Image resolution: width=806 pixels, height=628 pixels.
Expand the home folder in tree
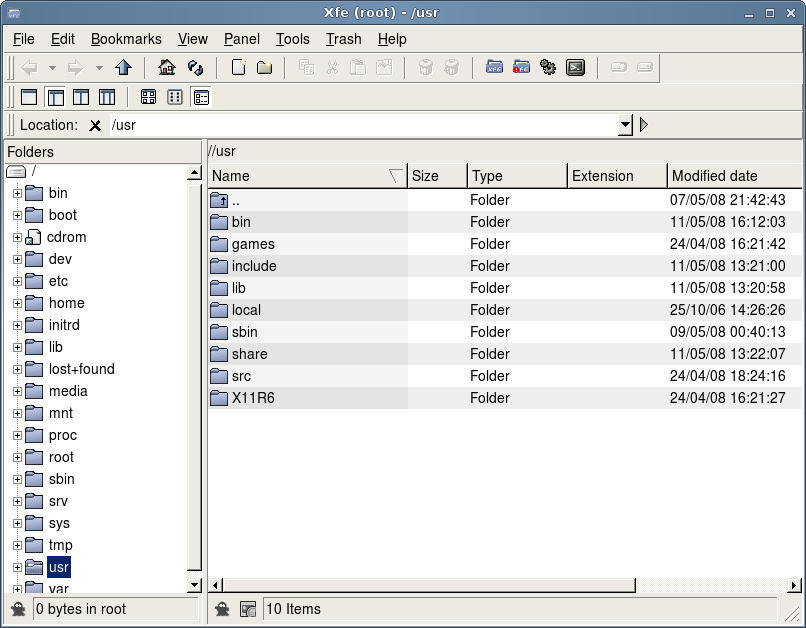(x=17, y=304)
